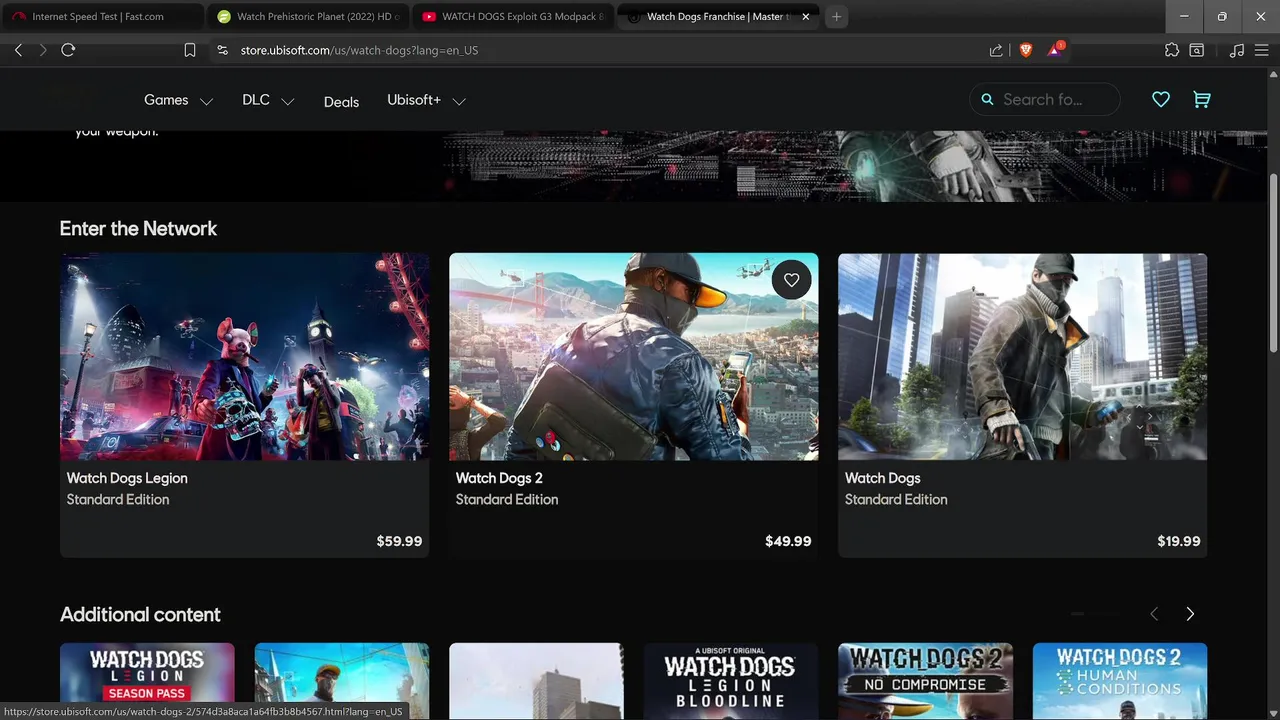Click the page vertical scrollbar thumb
Image resolution: width=1280 pixels, height=720 pixels.
coord(1273,262)
